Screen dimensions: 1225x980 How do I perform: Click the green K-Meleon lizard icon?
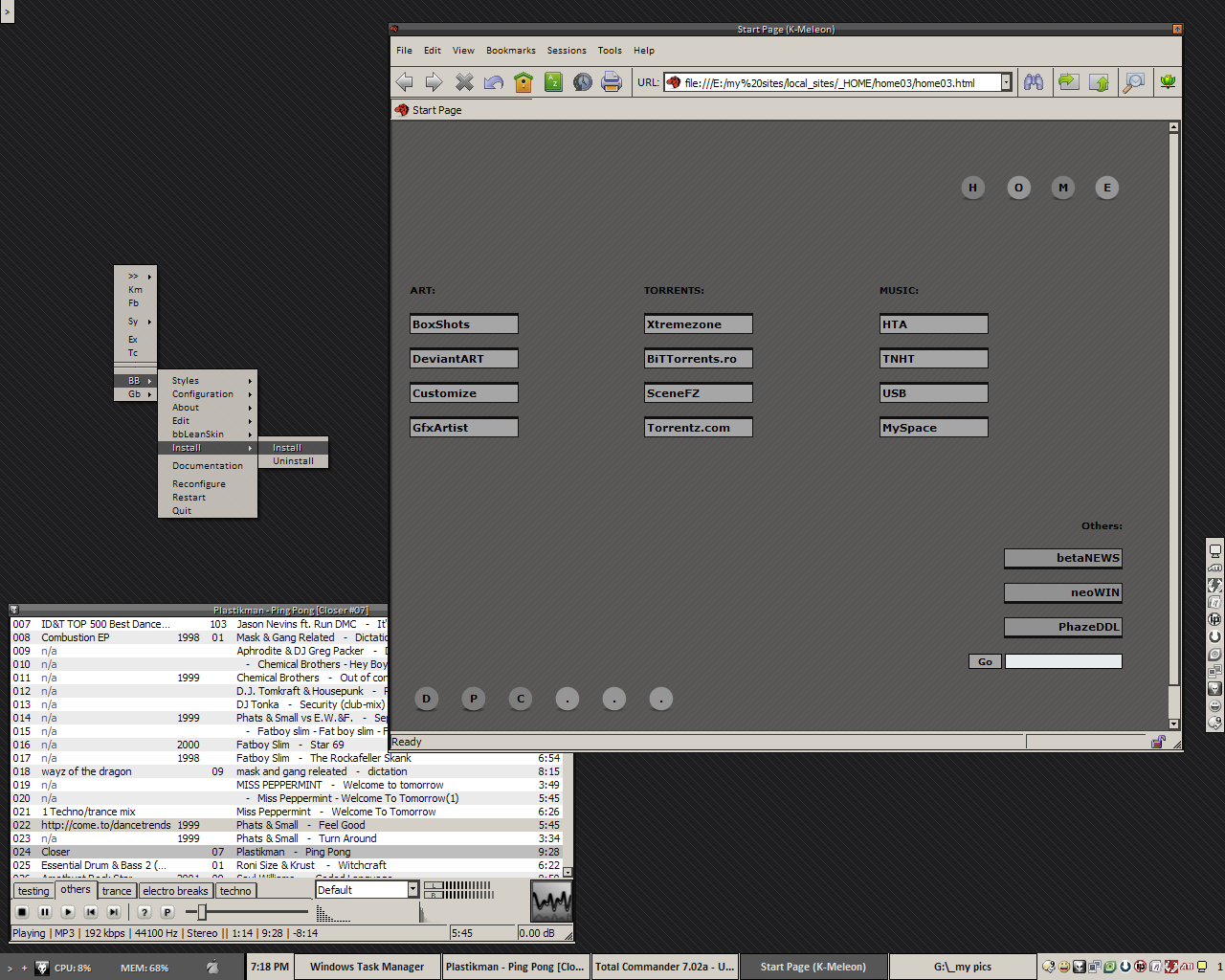tap(1168, 82)
